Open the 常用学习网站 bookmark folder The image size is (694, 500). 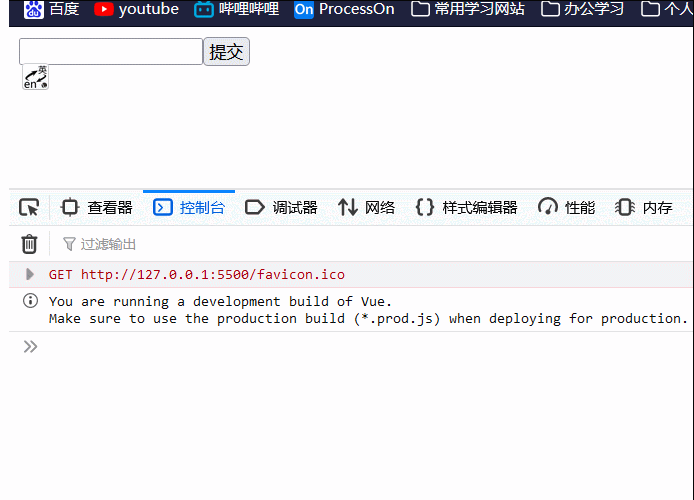[x=468, y=9]
